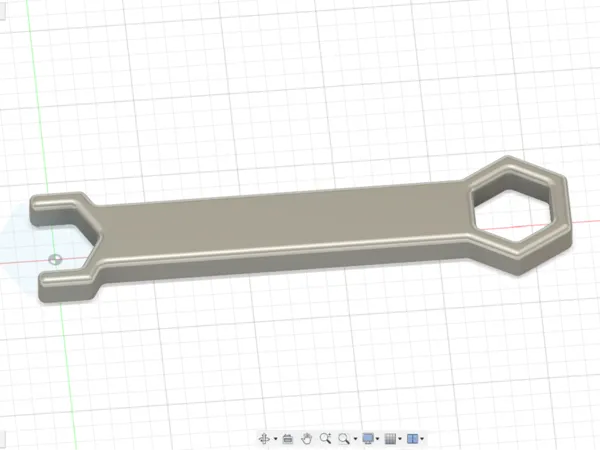Click the Viewports layout icon
Viewport: 600px width, 450px height.
[x=412, y=439]
